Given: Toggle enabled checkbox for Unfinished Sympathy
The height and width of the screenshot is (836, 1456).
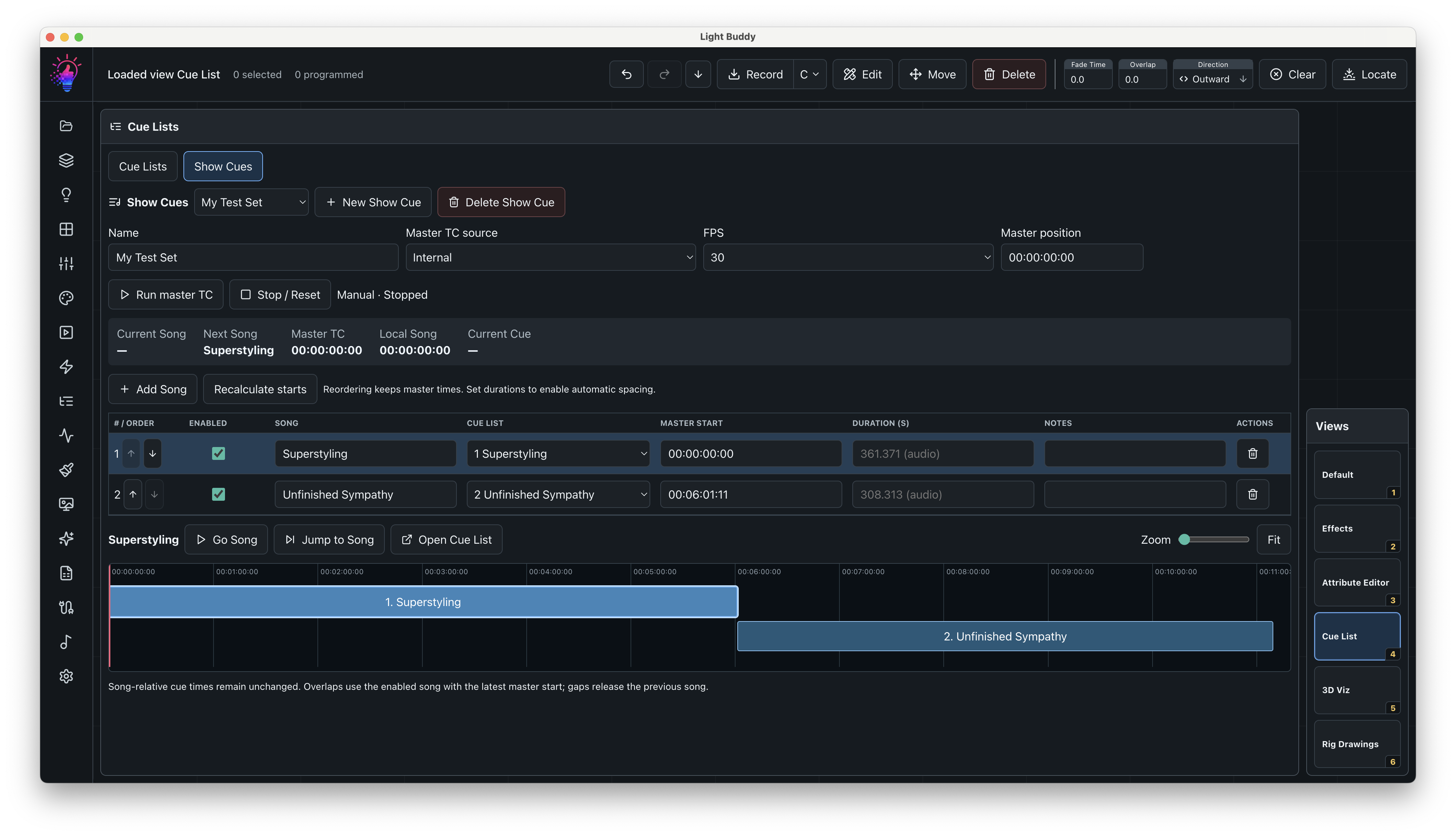Looking at the screenshot, I should click(x=218, y=494).
